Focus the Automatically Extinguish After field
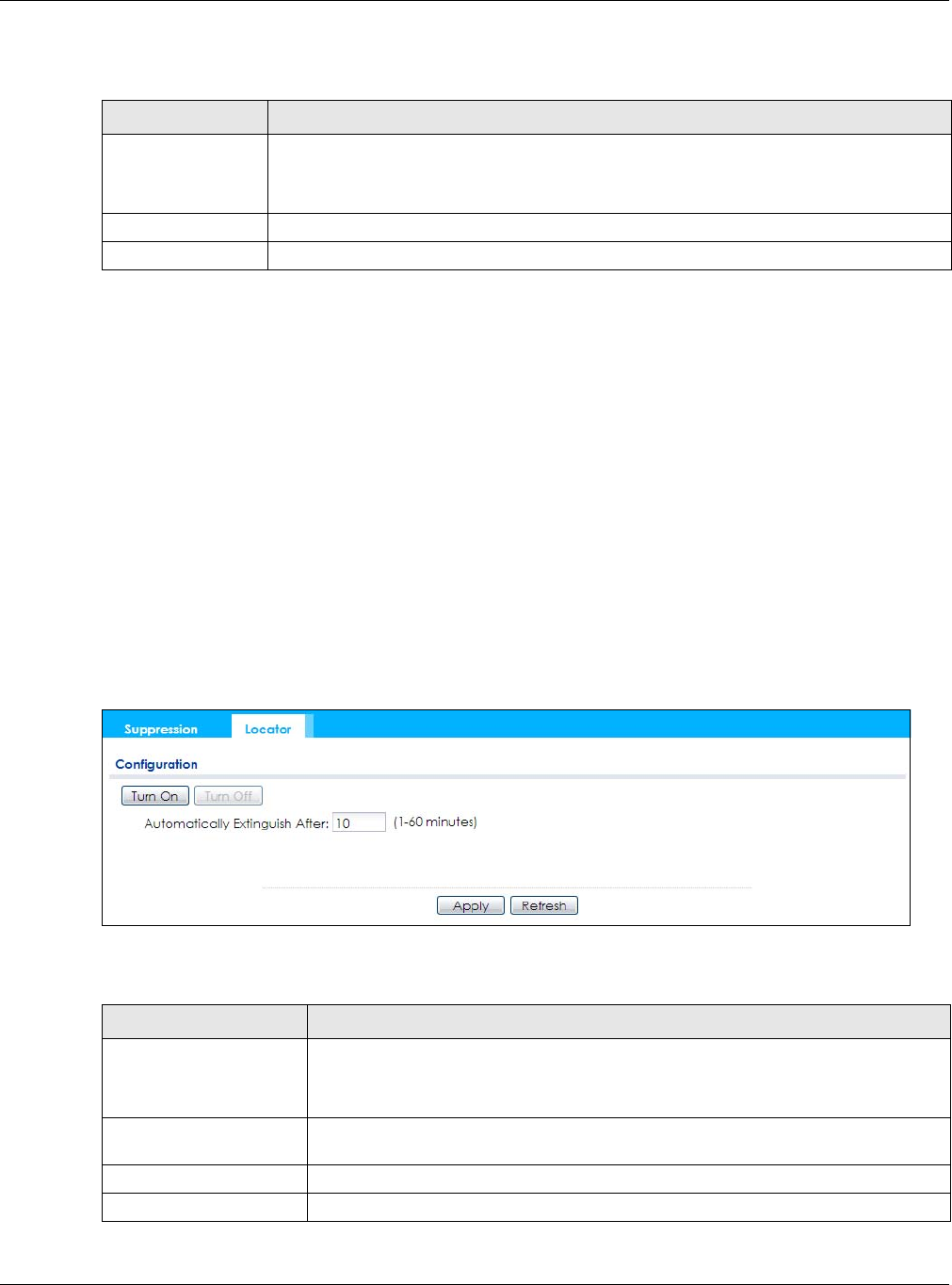 pyautogui.click(x=359, y=822)
